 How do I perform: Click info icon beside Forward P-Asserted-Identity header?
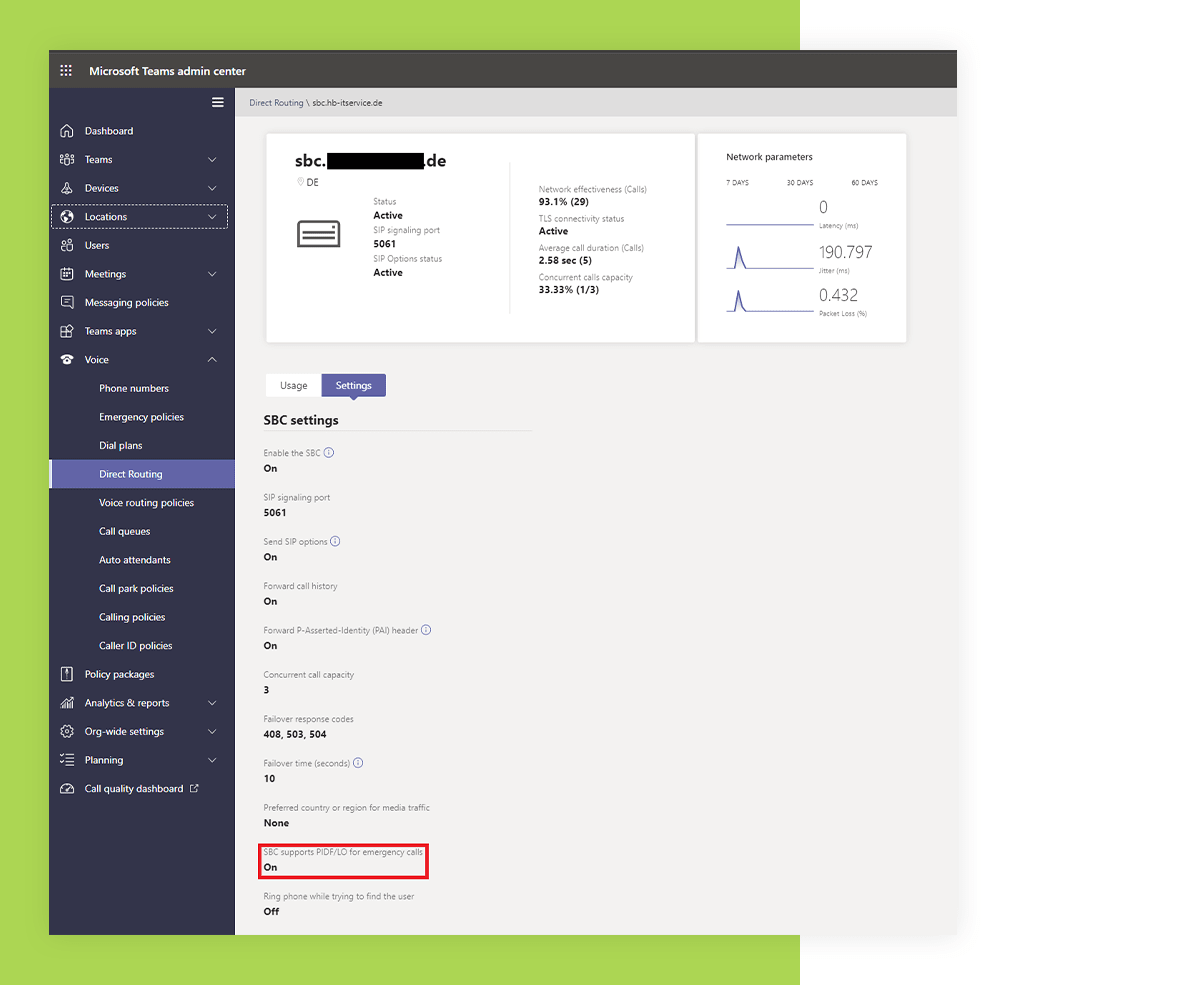click(426, 630)
